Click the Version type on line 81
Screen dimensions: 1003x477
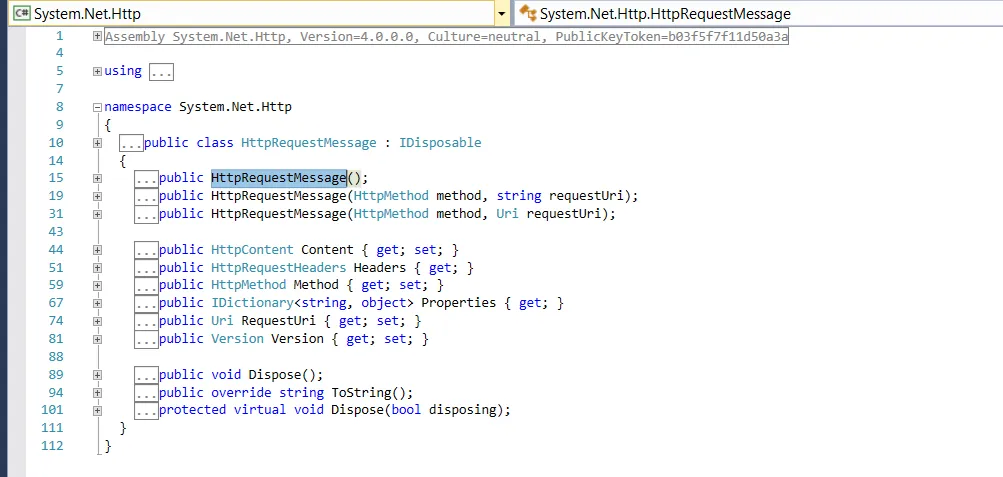[237, 338]
